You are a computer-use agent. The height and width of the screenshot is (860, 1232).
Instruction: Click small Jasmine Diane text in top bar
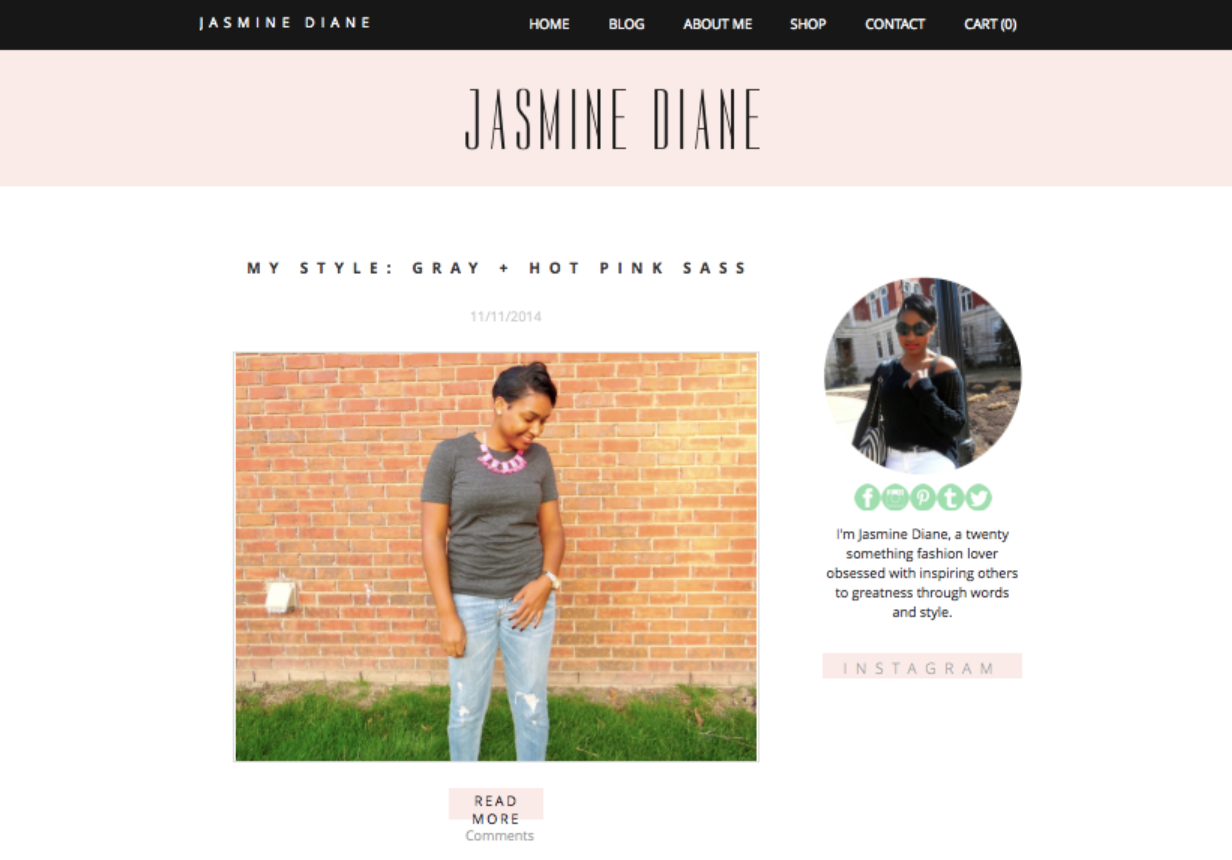pyautogui.click(x=285, y=23)
